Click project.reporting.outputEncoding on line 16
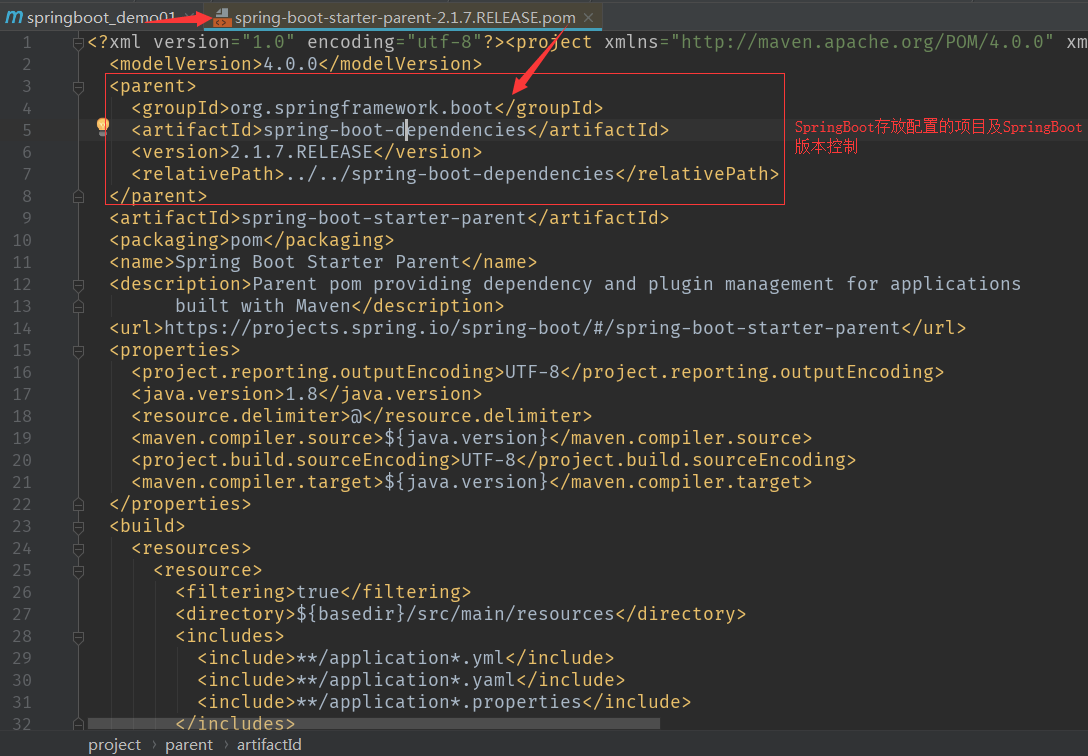Viewport: 1088px width, 756px height. coord(538,372)
